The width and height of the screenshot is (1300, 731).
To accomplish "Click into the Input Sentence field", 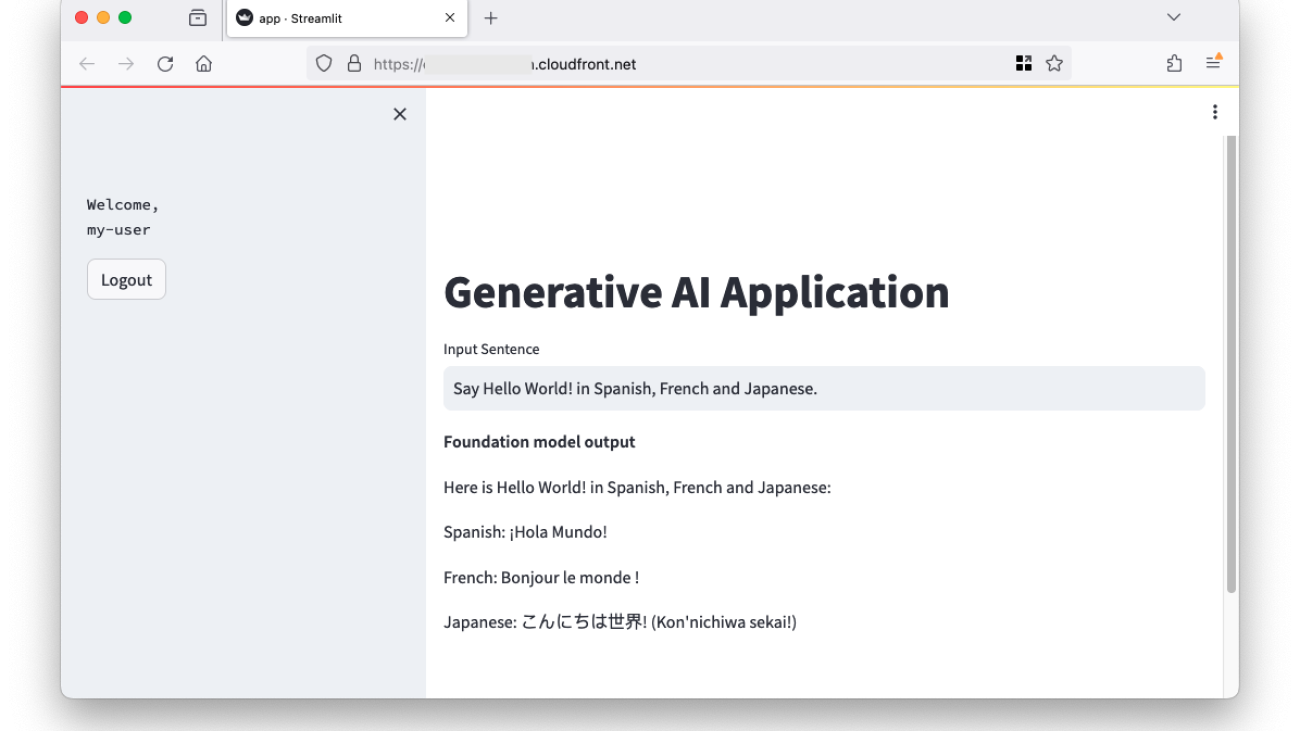I will point(824,388).
